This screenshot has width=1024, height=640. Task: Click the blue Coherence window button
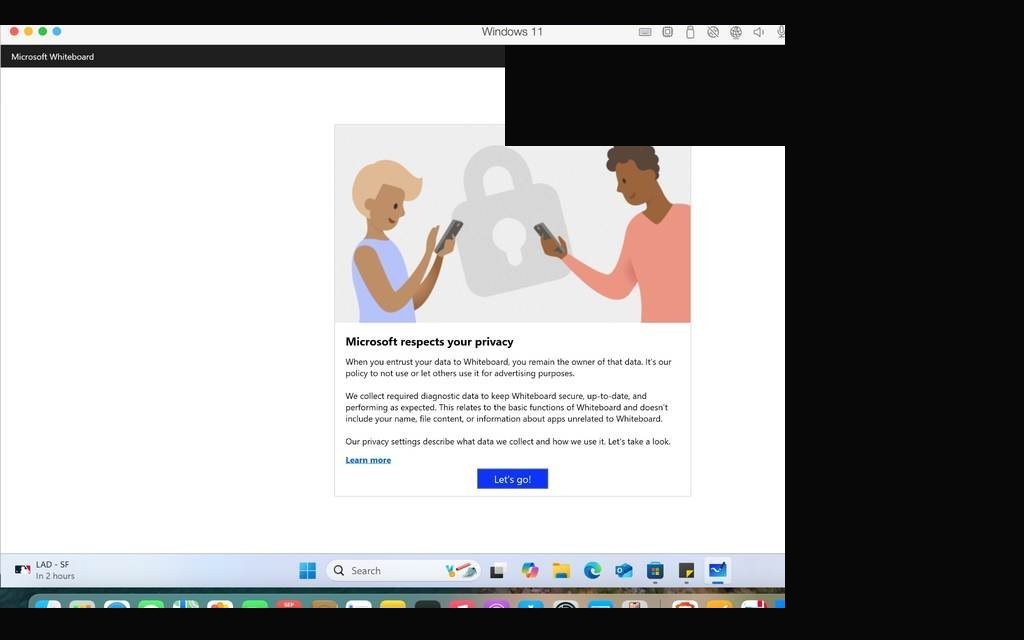57,31
